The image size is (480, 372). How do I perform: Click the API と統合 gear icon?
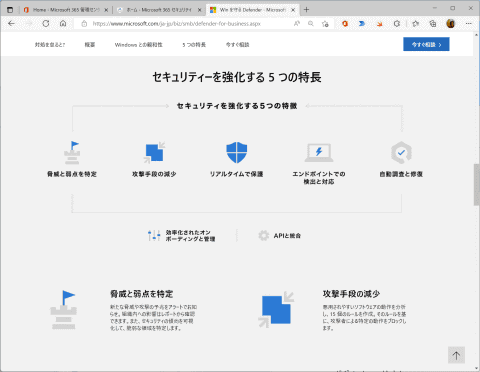point(264,236)
